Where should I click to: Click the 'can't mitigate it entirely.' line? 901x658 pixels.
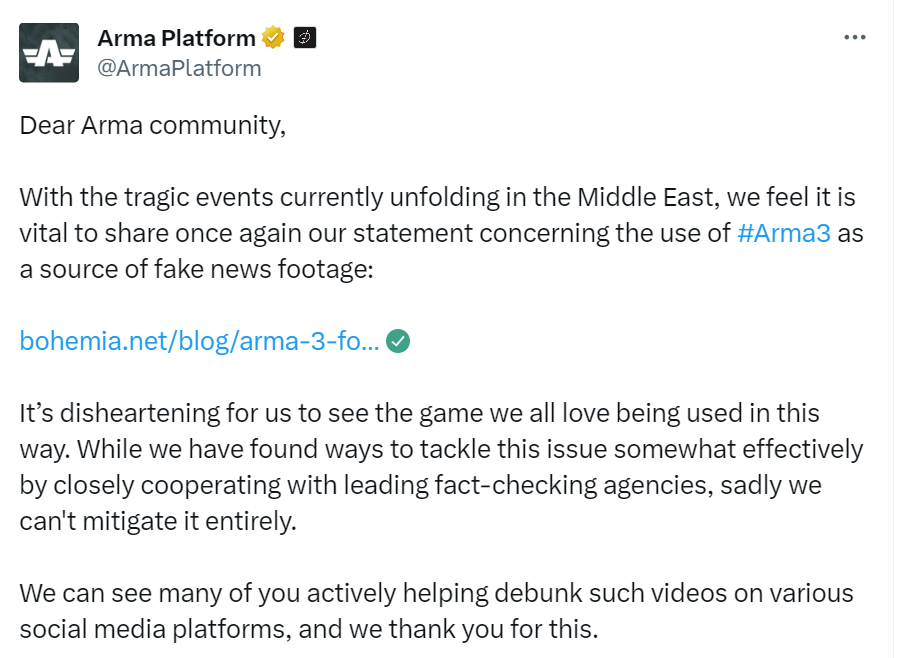click(158, 521)
